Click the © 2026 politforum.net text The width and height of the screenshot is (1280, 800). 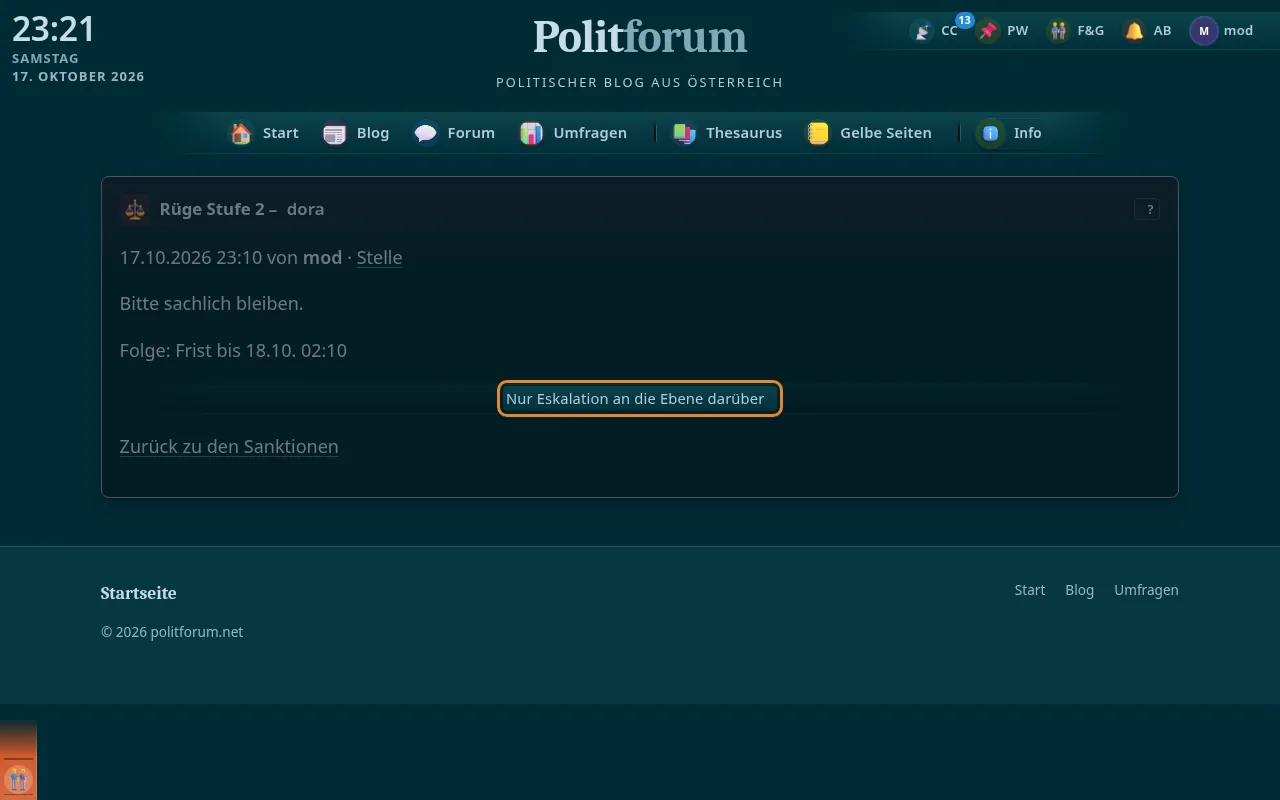(x=172, y=632)
